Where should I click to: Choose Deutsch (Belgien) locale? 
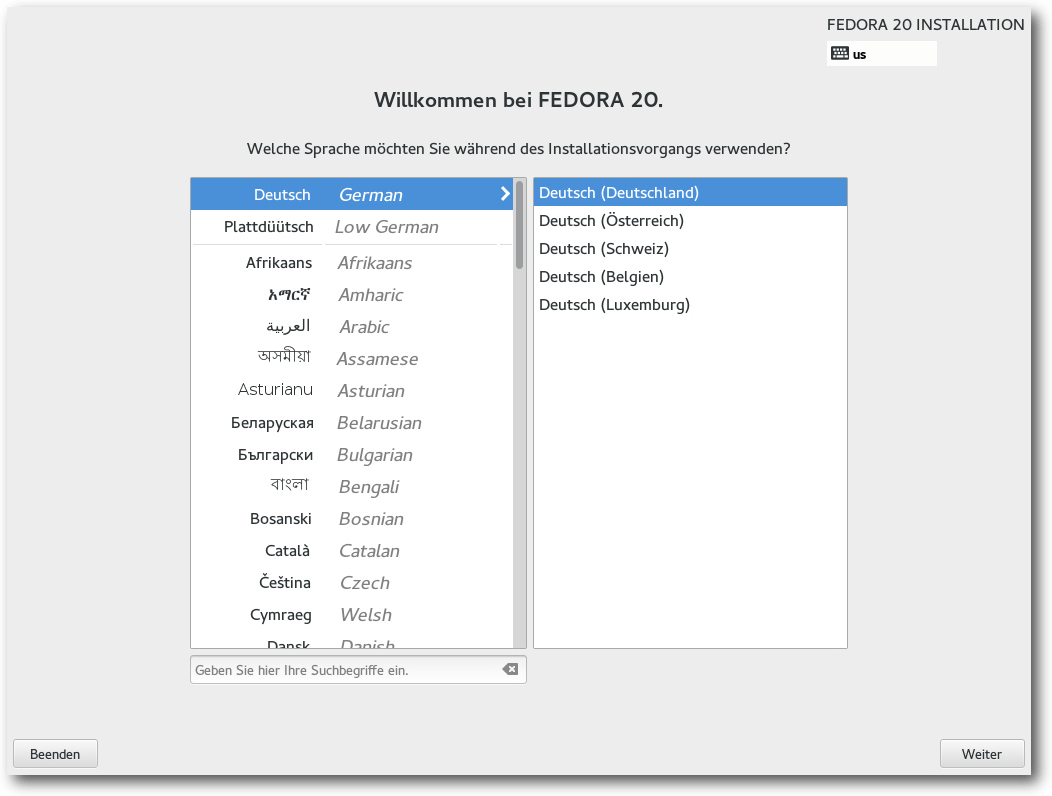tap(690, 277)
